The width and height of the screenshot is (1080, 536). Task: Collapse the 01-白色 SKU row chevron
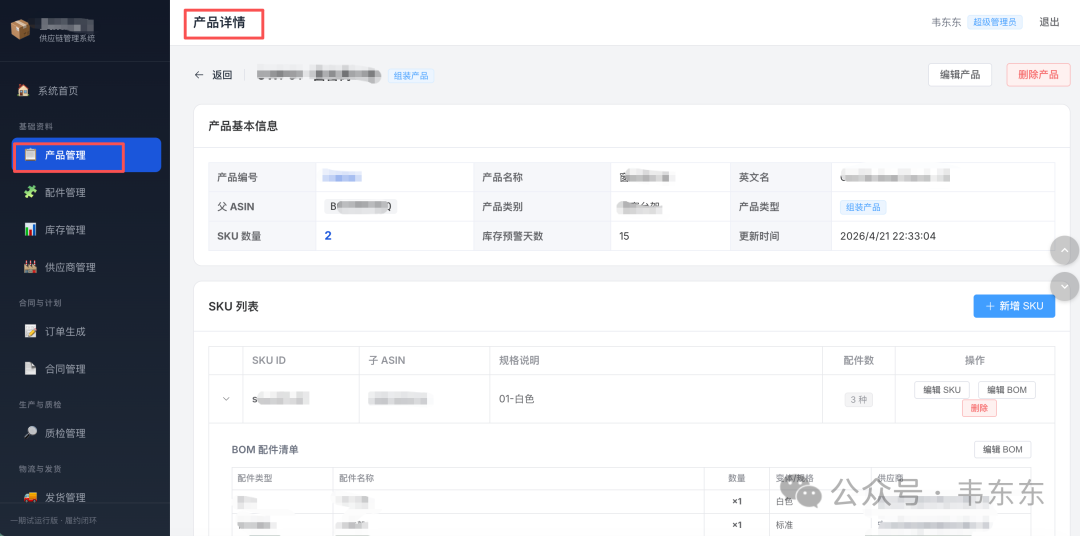point(226,399)
